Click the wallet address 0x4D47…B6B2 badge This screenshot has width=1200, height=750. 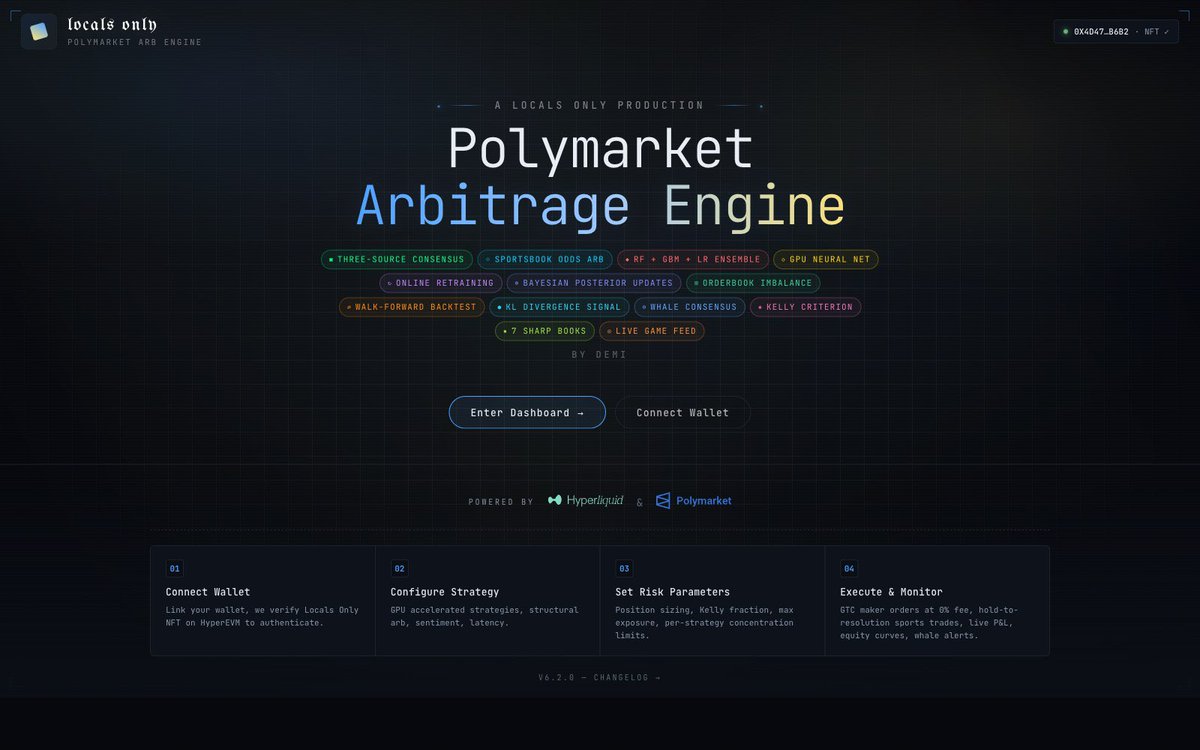point(1116,32)
